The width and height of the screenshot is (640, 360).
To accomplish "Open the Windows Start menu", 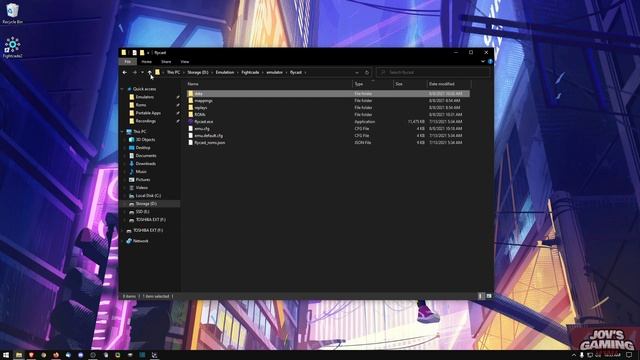I will coord(6,355).
